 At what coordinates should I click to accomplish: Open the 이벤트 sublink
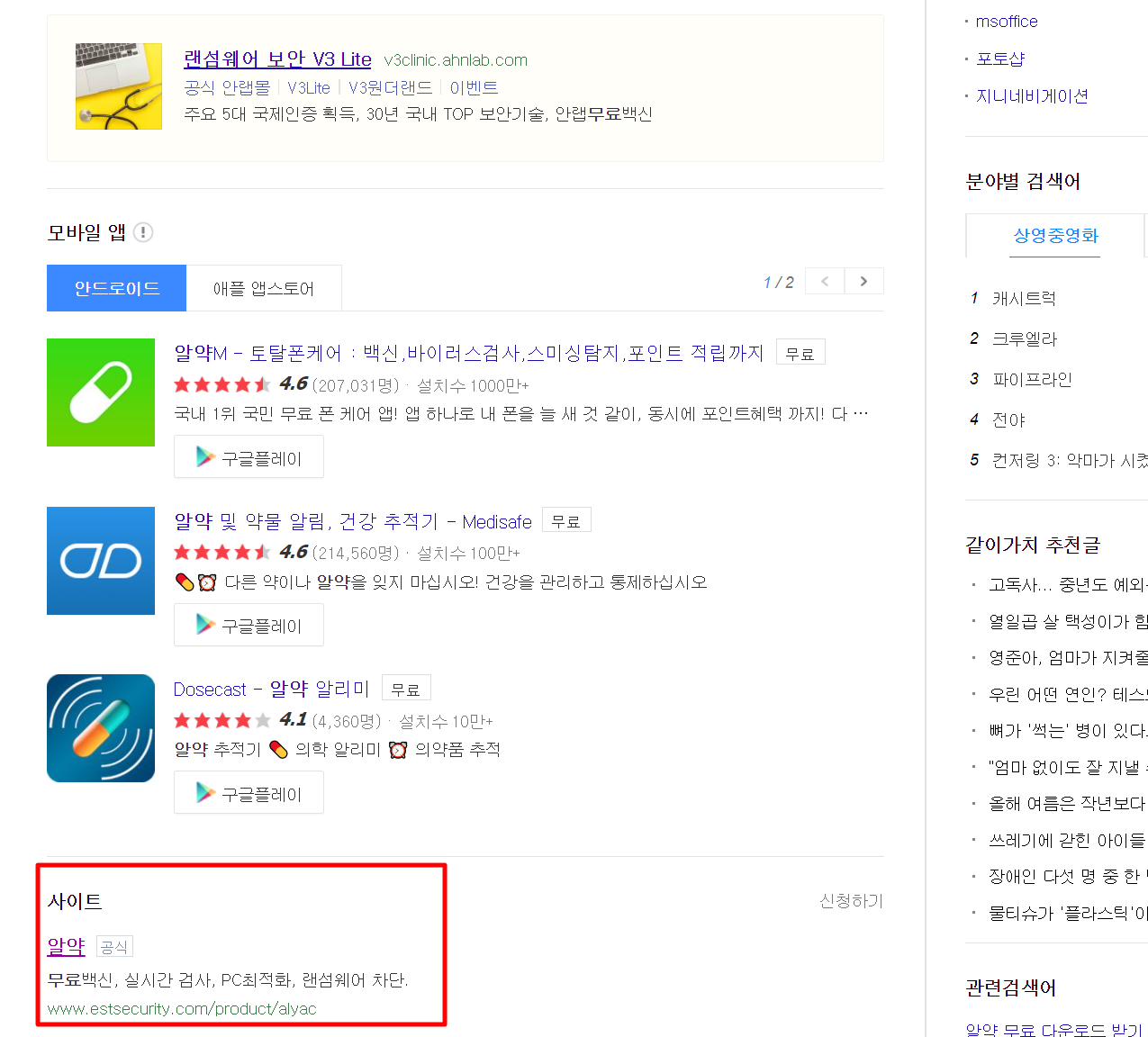pos(474,87)
